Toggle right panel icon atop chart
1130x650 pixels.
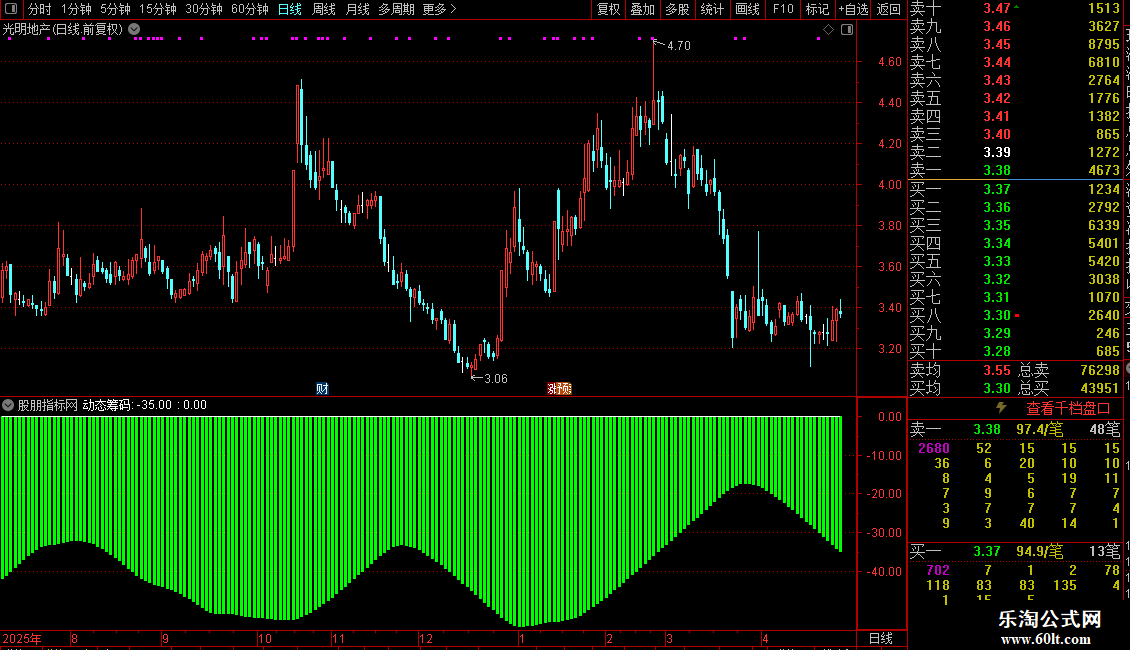(847, 30)
